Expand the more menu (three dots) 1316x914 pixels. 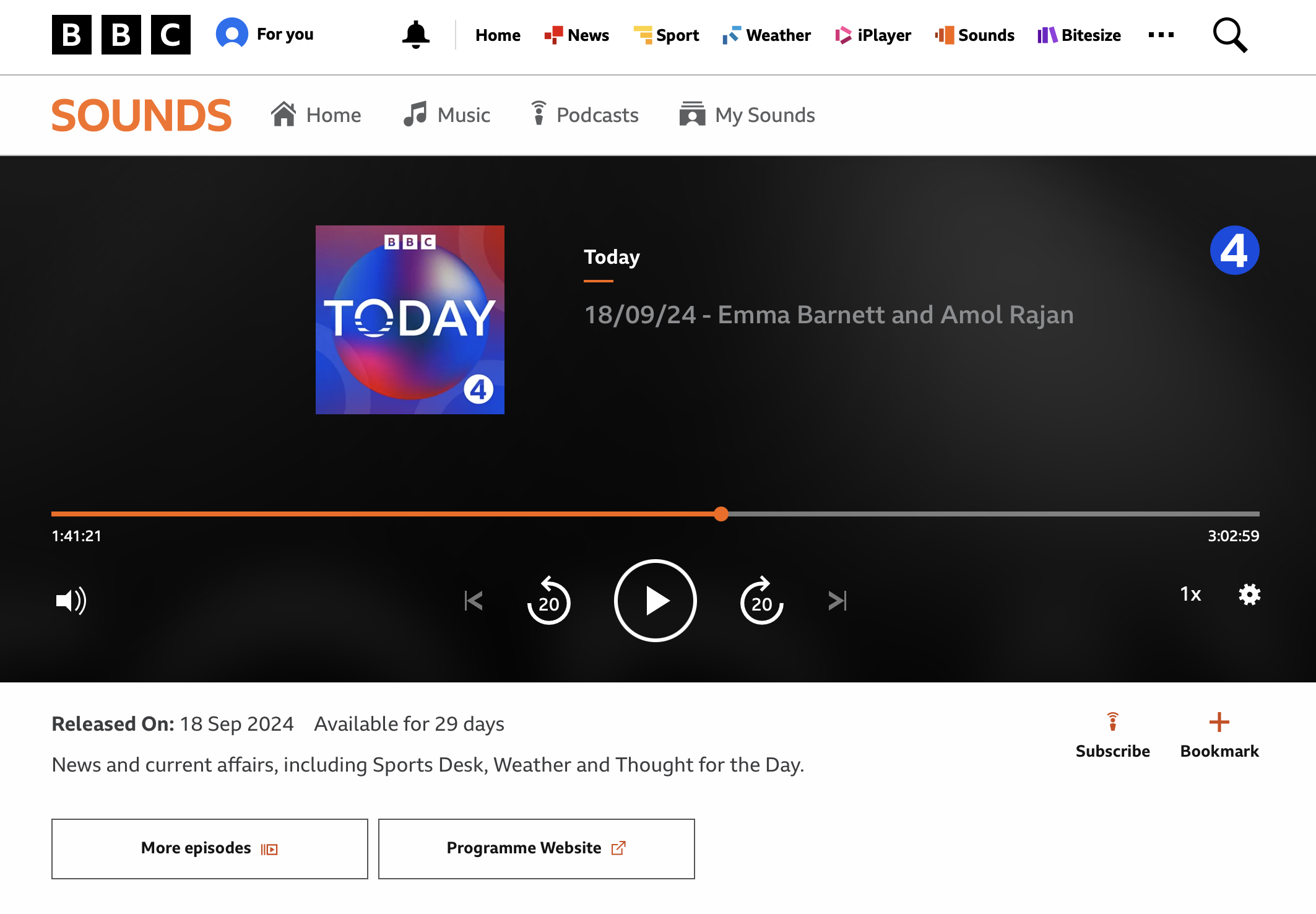1161,35
